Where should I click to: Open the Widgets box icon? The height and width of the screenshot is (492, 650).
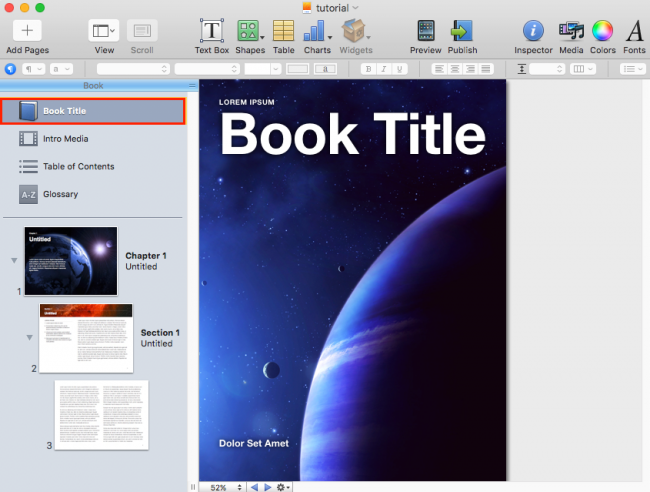[355, 31]
